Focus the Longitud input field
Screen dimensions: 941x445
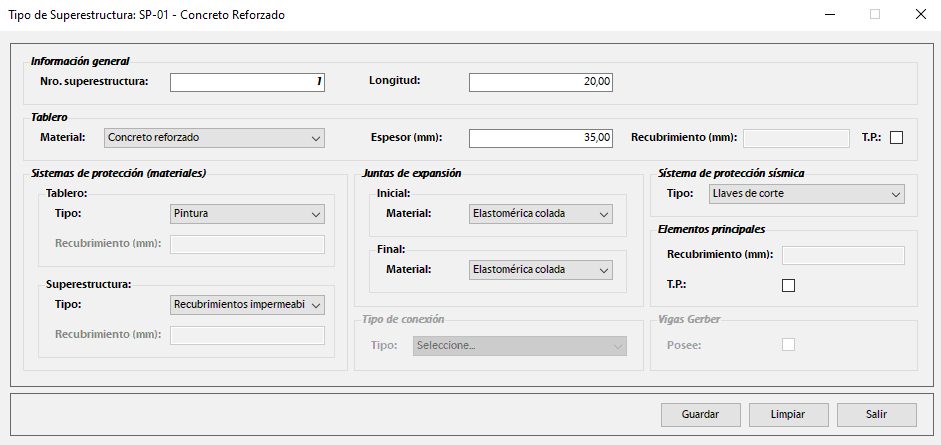point(540,82)
